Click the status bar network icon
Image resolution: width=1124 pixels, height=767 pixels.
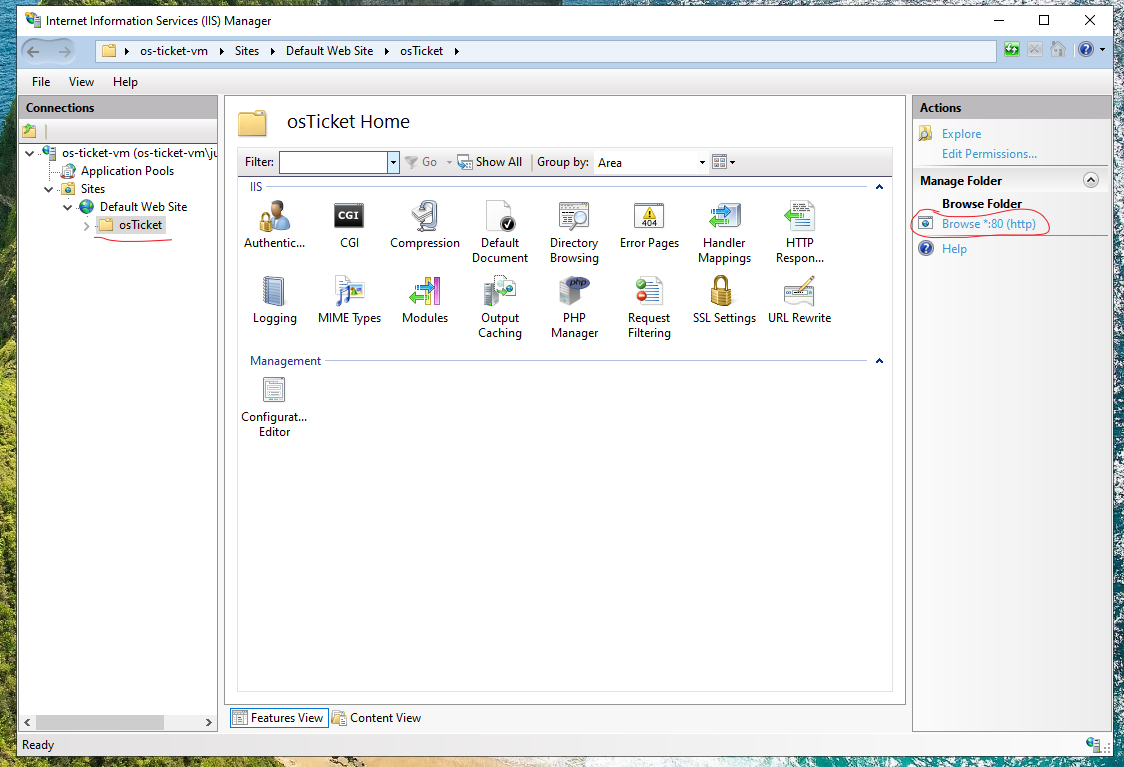(1093, 744)
